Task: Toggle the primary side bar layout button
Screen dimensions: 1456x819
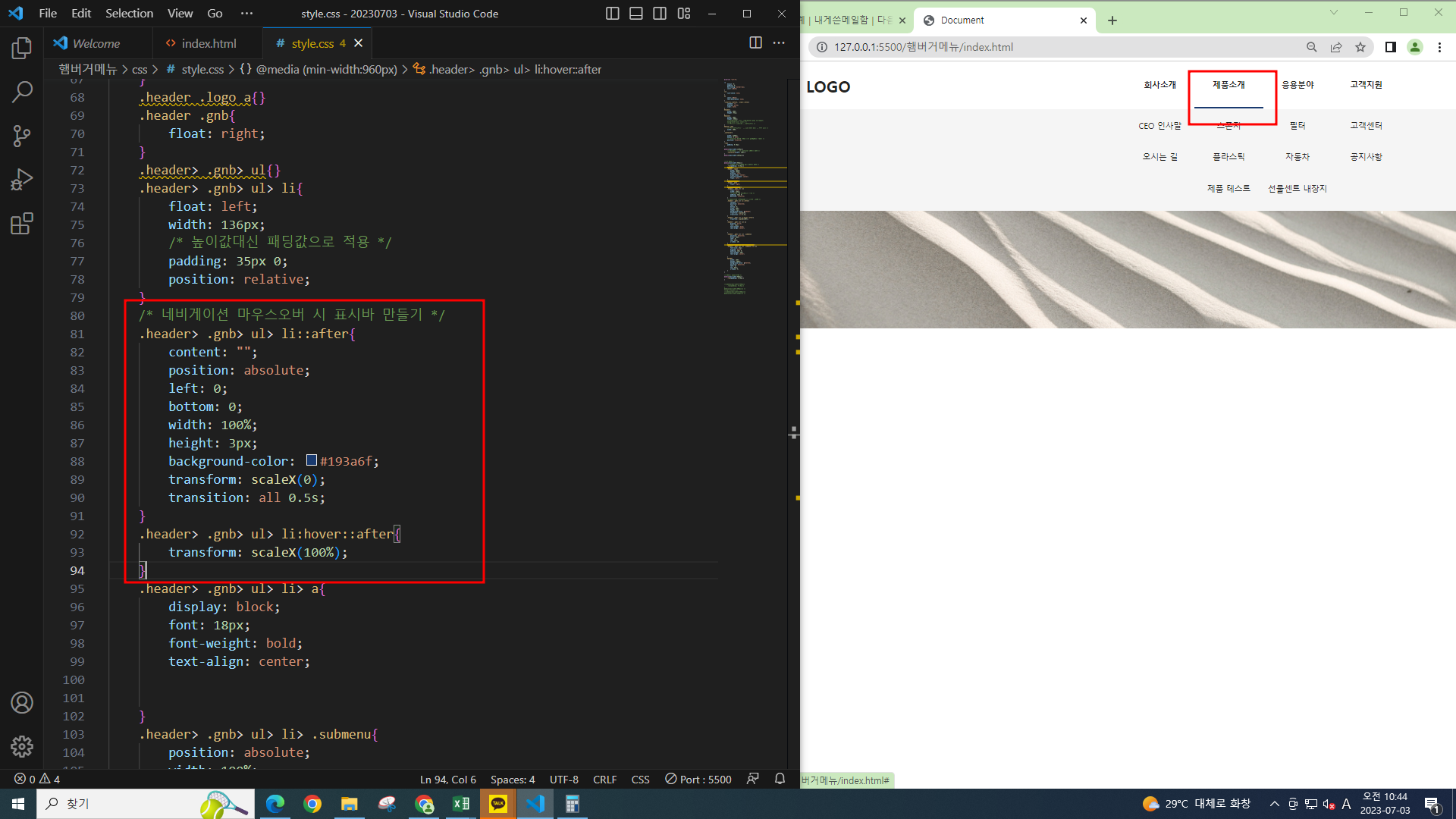Action: pyautogui.click(x=613, y=14)
